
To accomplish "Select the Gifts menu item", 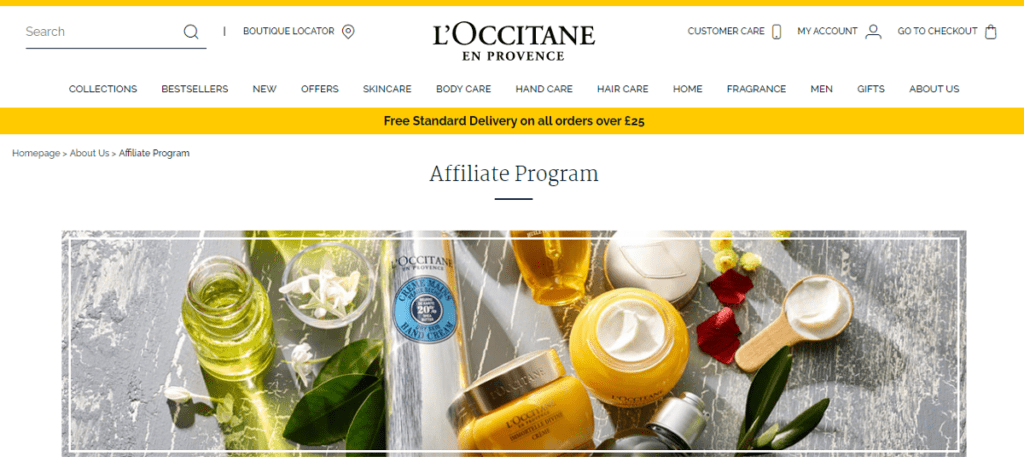I will point(871,89).
